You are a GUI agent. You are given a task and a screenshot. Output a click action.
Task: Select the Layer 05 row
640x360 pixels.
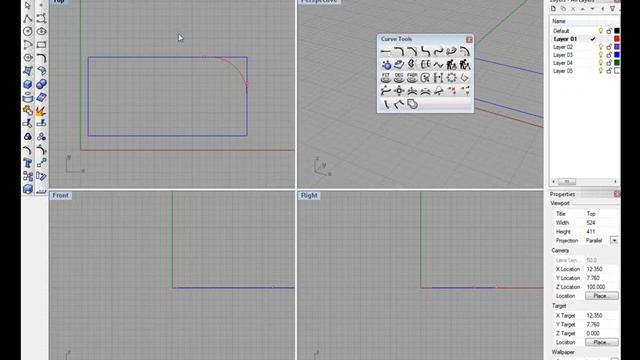click(585, 71)
